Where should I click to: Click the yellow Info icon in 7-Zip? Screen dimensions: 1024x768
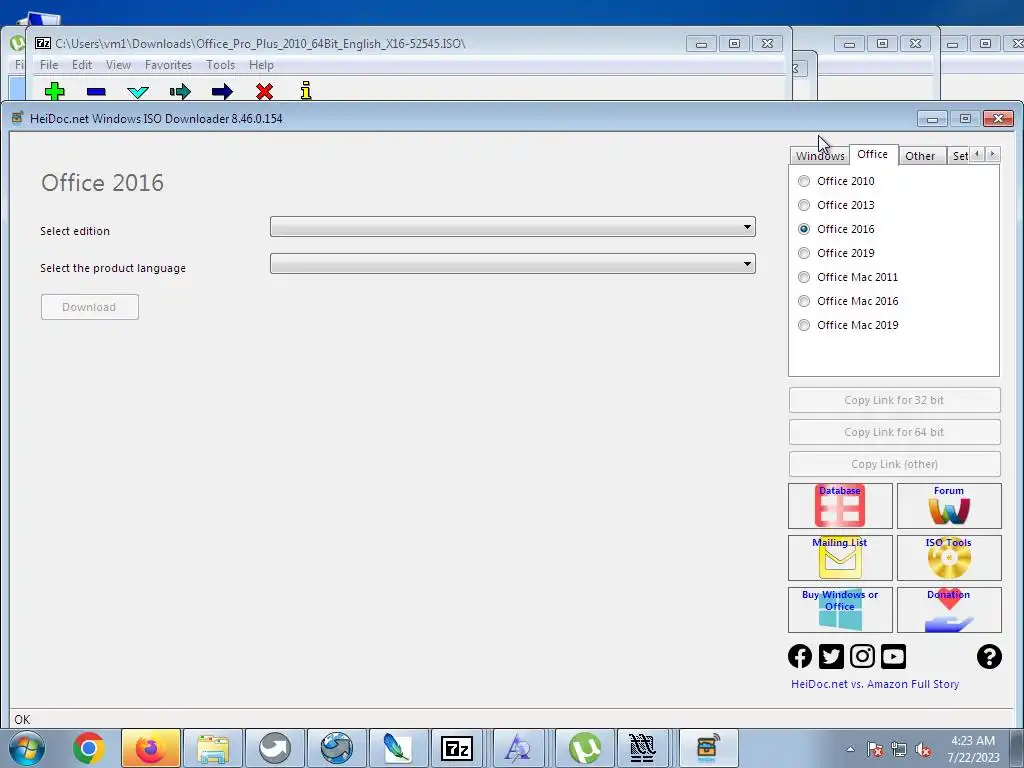(306, 91)
